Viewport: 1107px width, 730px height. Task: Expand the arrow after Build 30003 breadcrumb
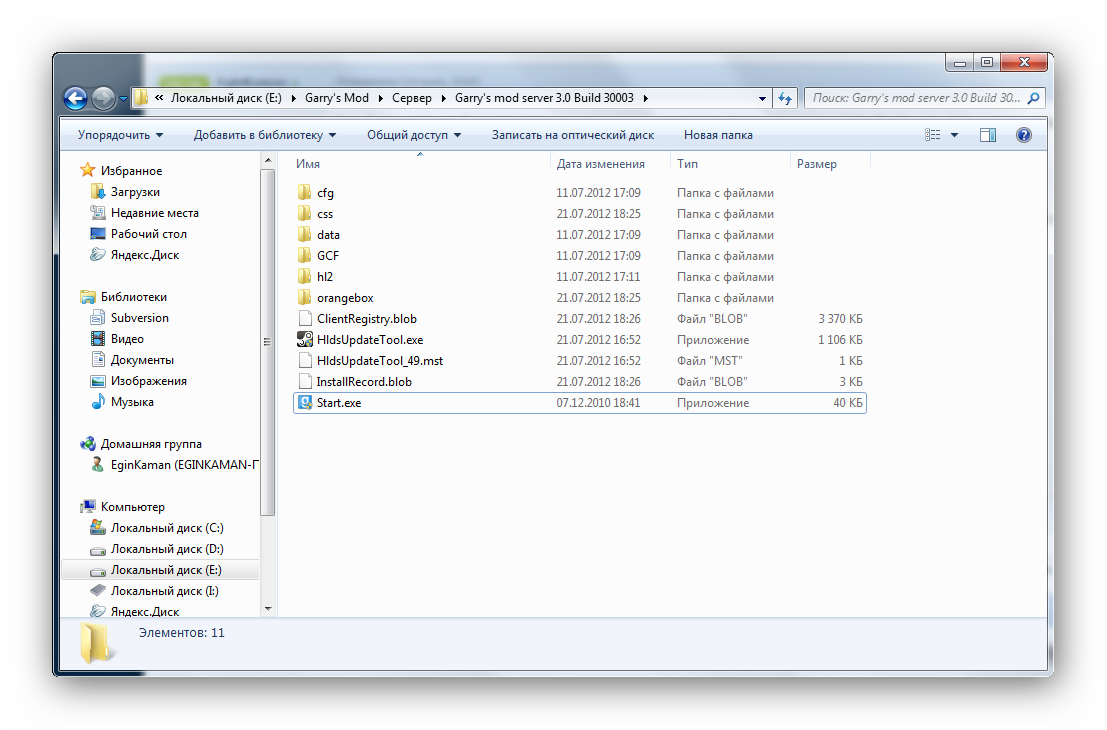[x=645, y=98]
